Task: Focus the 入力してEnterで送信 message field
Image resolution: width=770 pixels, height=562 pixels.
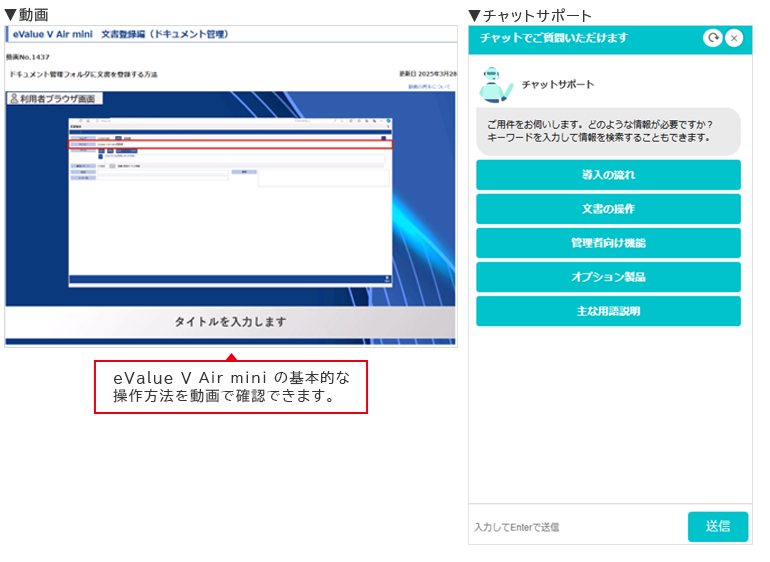Action: coord(578,527)
